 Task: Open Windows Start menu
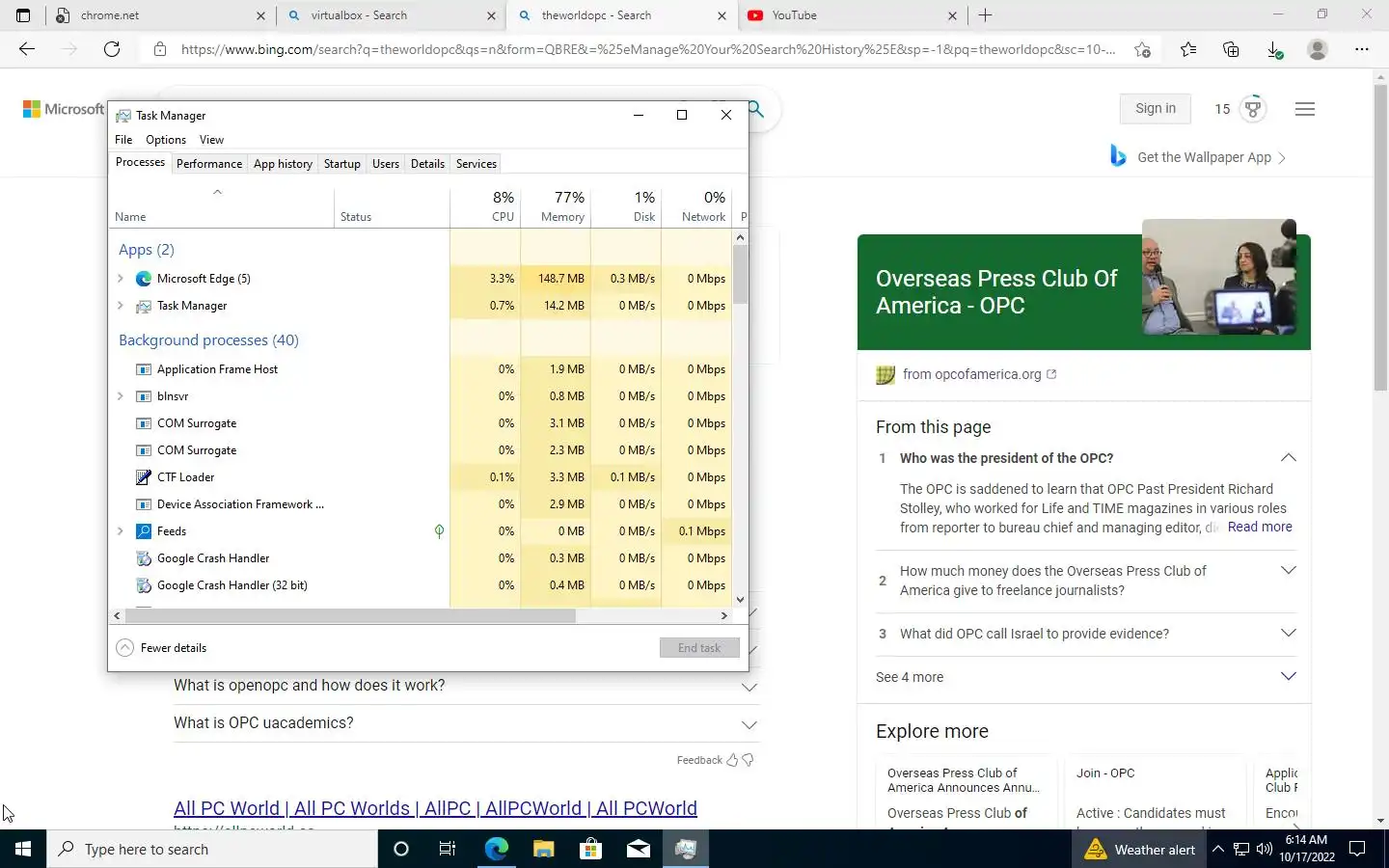point(23,849)
